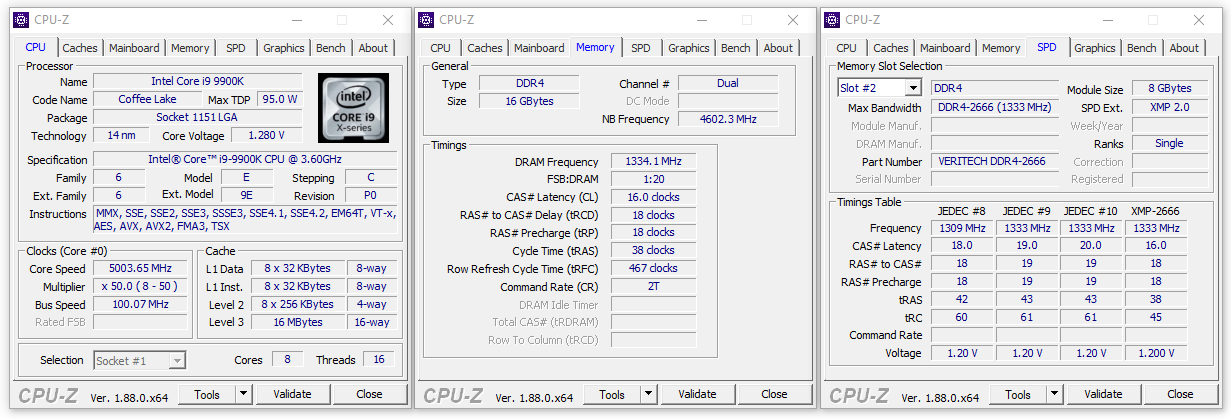Click Close button in the left CPU window
The height and width of the screenshot is (419, 1231).
click(x=369, y=394)
